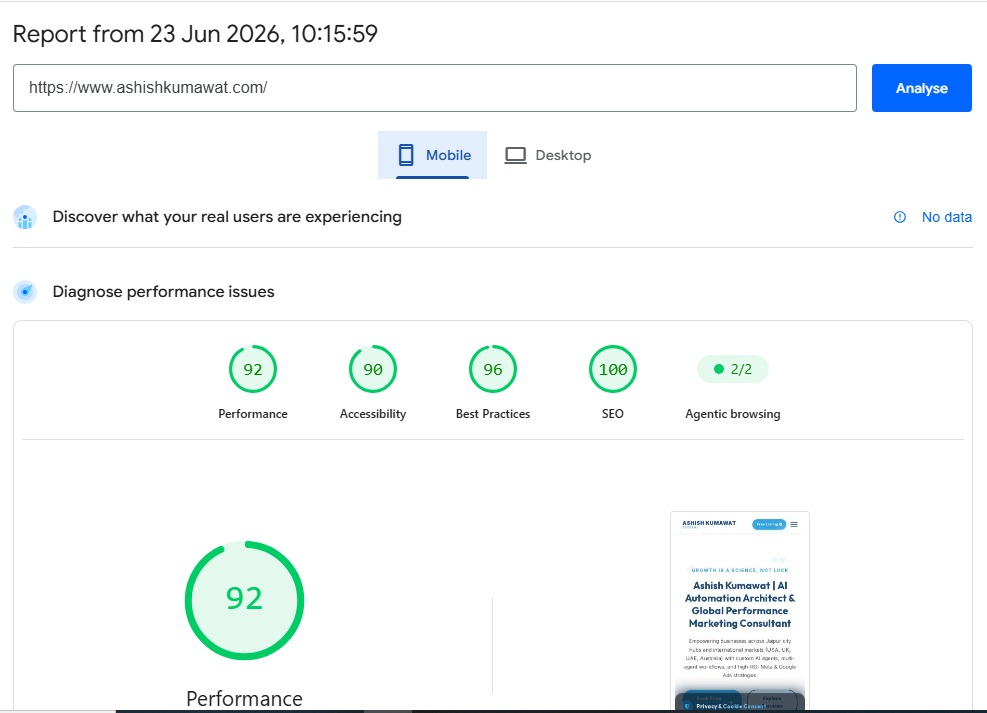Image resolution: width=987 pixels, height=713 pixels.
Task: Click the diagnose performance issues icon
Action: point(25,292)
